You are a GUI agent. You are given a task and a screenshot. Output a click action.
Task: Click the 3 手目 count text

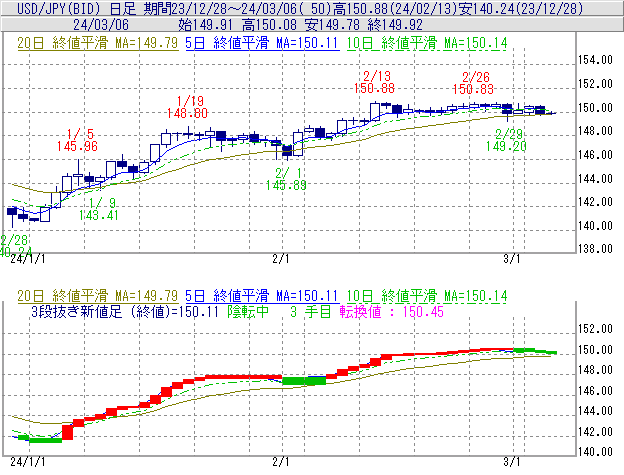(x=310, y=311)
